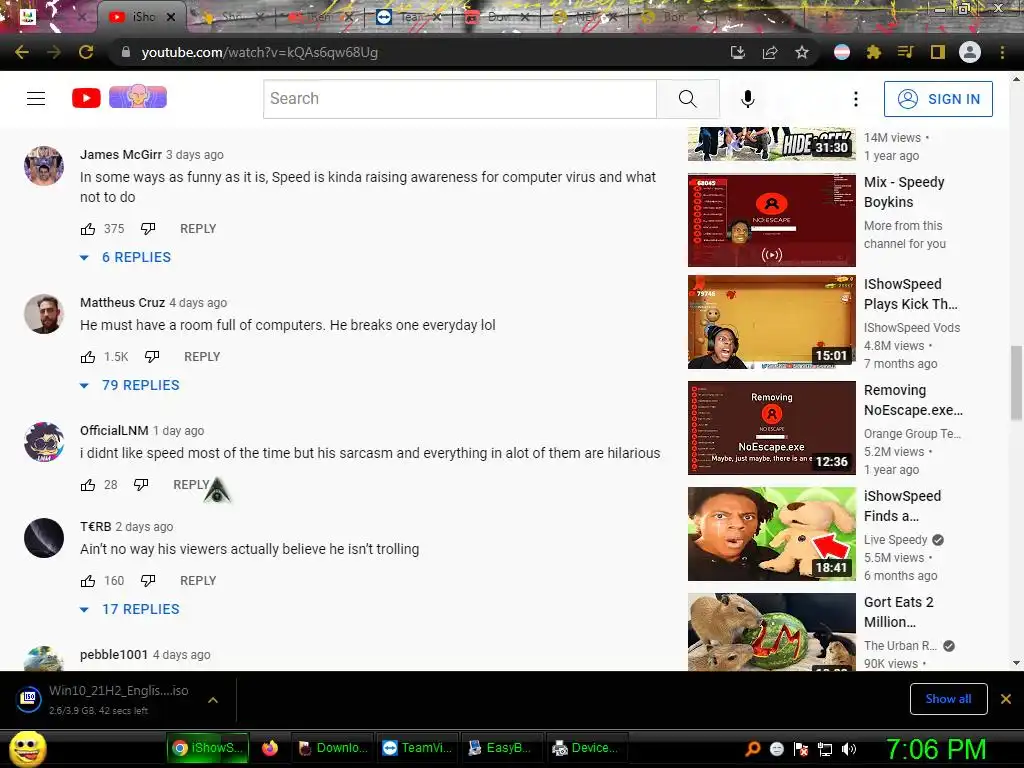Dislike Mattheus Cruz's comment
1024x768 pixels.
pyautogui.click(x=152, y=357)
